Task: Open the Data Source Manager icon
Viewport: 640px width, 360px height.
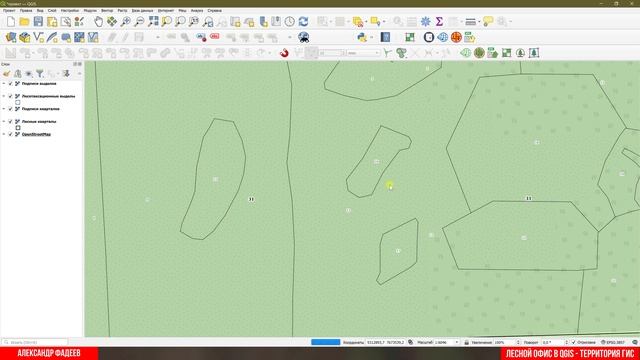Action: [x=11, y=38]
